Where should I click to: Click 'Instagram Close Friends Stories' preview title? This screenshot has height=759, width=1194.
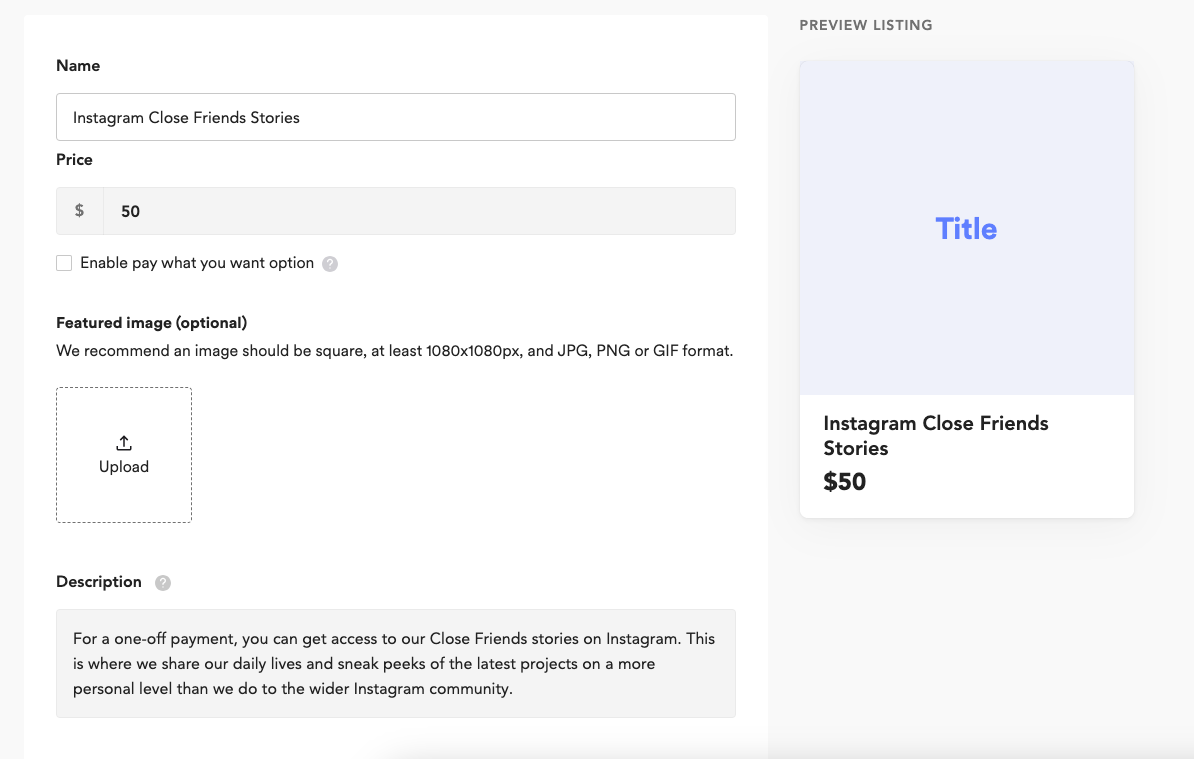click(x=936, y=435)
